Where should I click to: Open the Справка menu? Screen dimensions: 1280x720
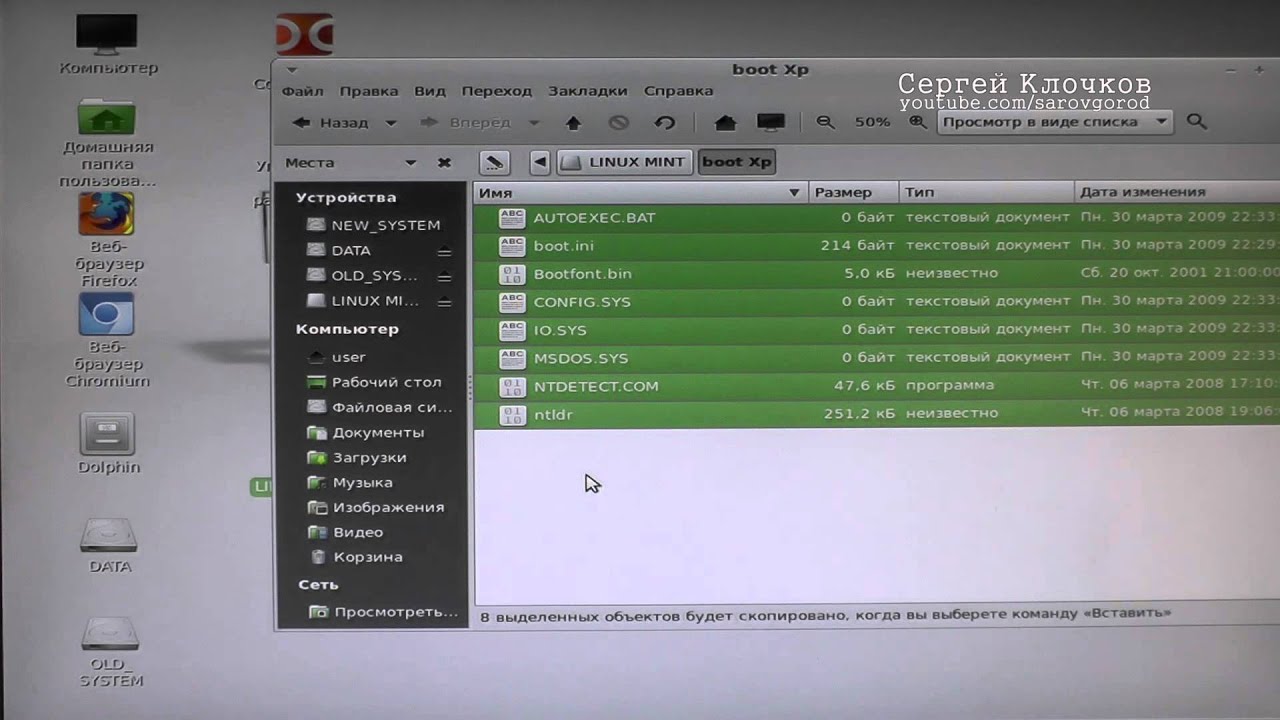coord(678,91)
